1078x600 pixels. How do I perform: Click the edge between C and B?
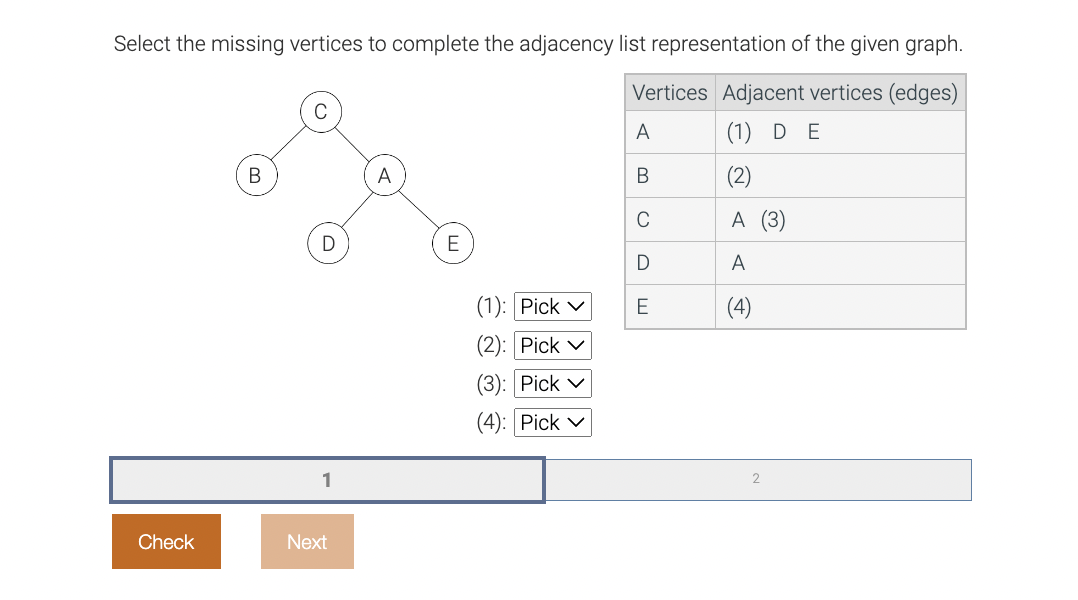pyautogui.click(x=288, y=143)
